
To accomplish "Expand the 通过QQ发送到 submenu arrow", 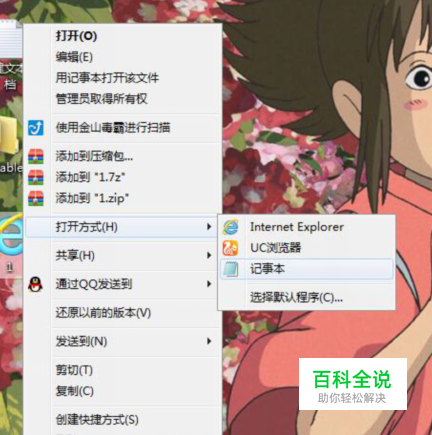I will tap(209, 284).
